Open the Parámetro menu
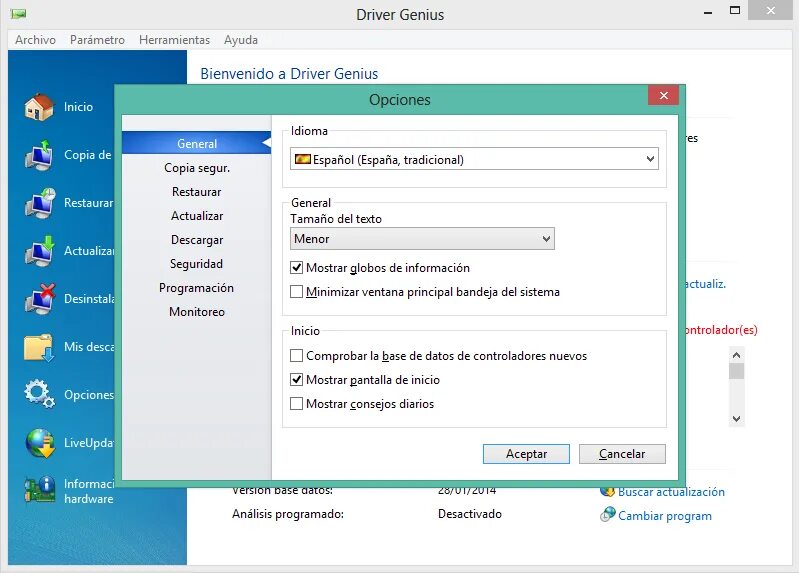 coord(97,40)
